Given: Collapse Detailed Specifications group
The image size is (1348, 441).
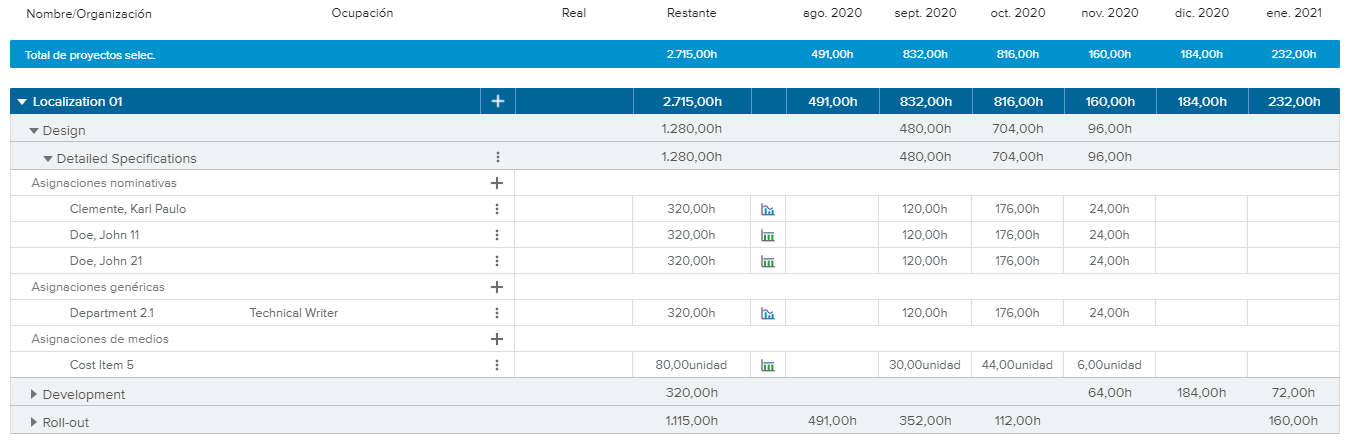Looking at the screenshot, I should (48, 158).
